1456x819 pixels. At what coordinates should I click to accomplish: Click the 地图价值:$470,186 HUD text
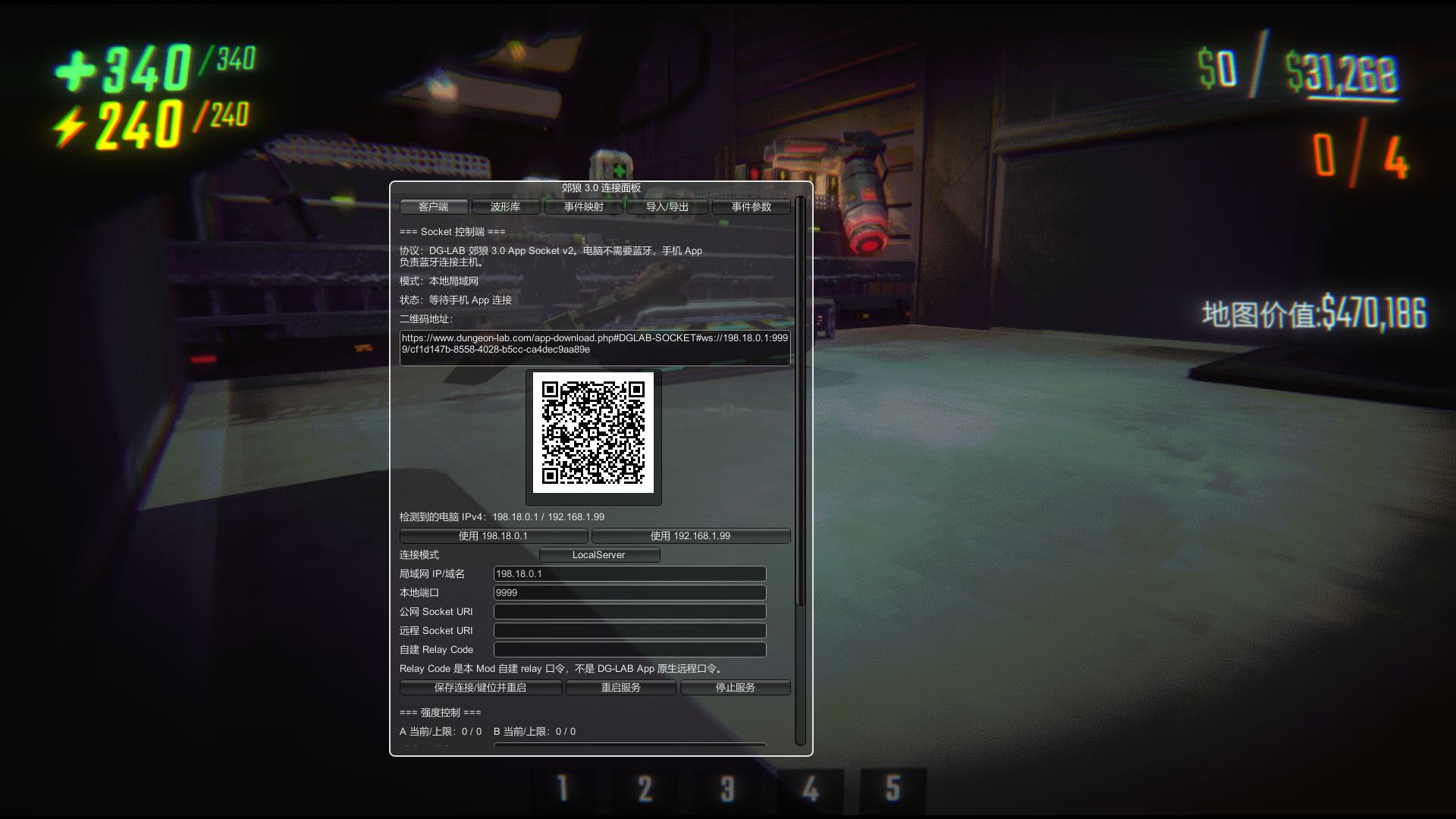click(x=1314, y=313)
